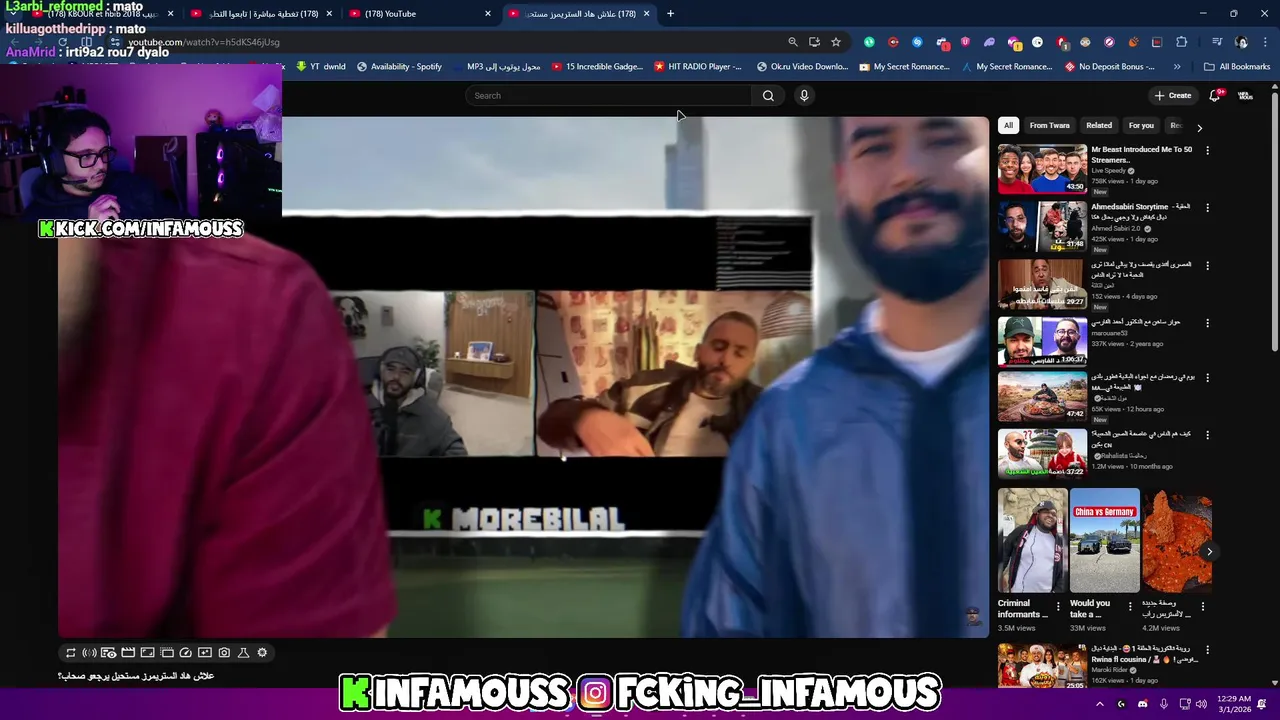Image resolution: width=1280 pixels, height=720 pixels.
Task: Open the 1:06:37 marouane53 video thumbnail
Action: coord(1042,341)
